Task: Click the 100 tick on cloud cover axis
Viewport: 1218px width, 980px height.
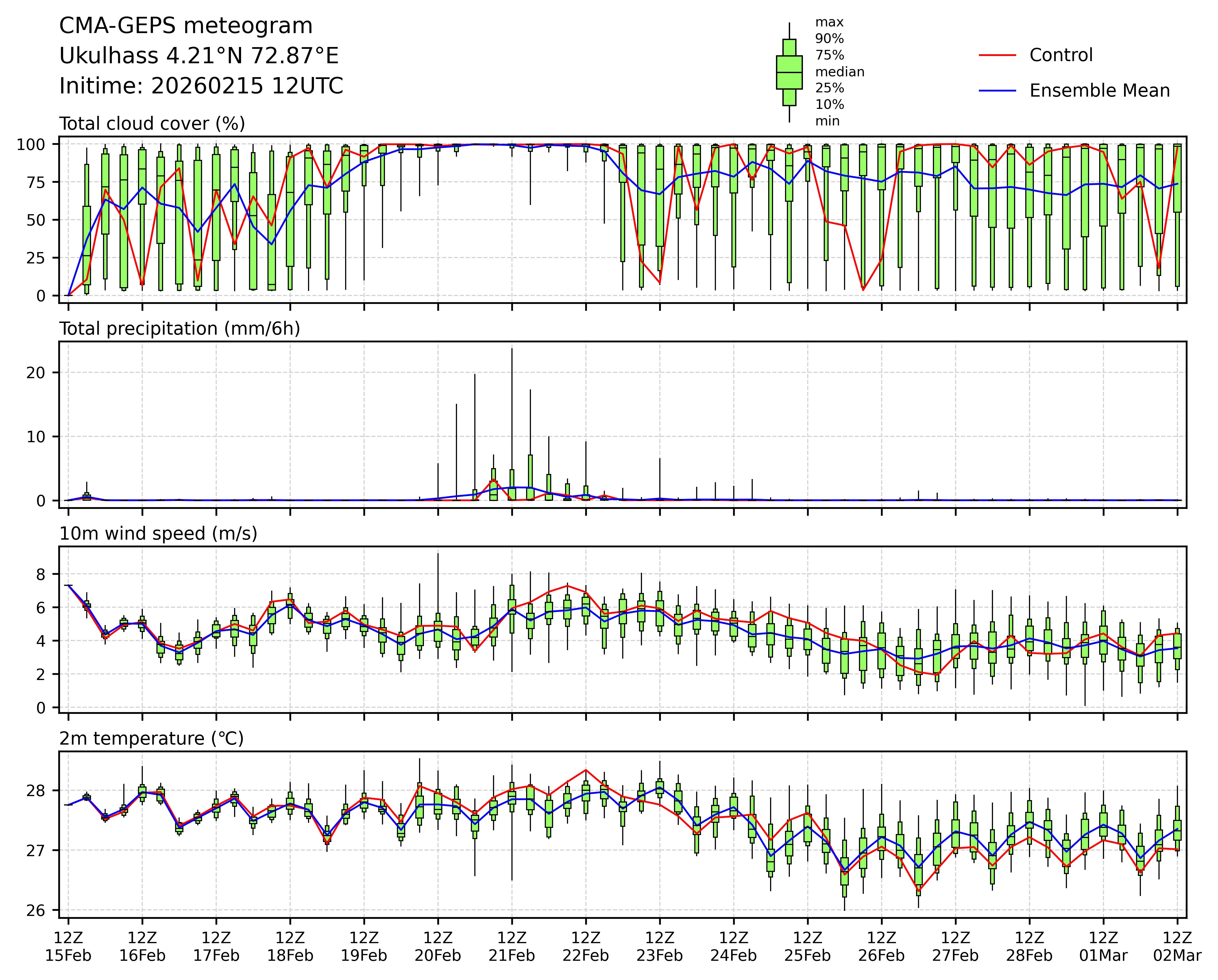Action: pos(30,145)
